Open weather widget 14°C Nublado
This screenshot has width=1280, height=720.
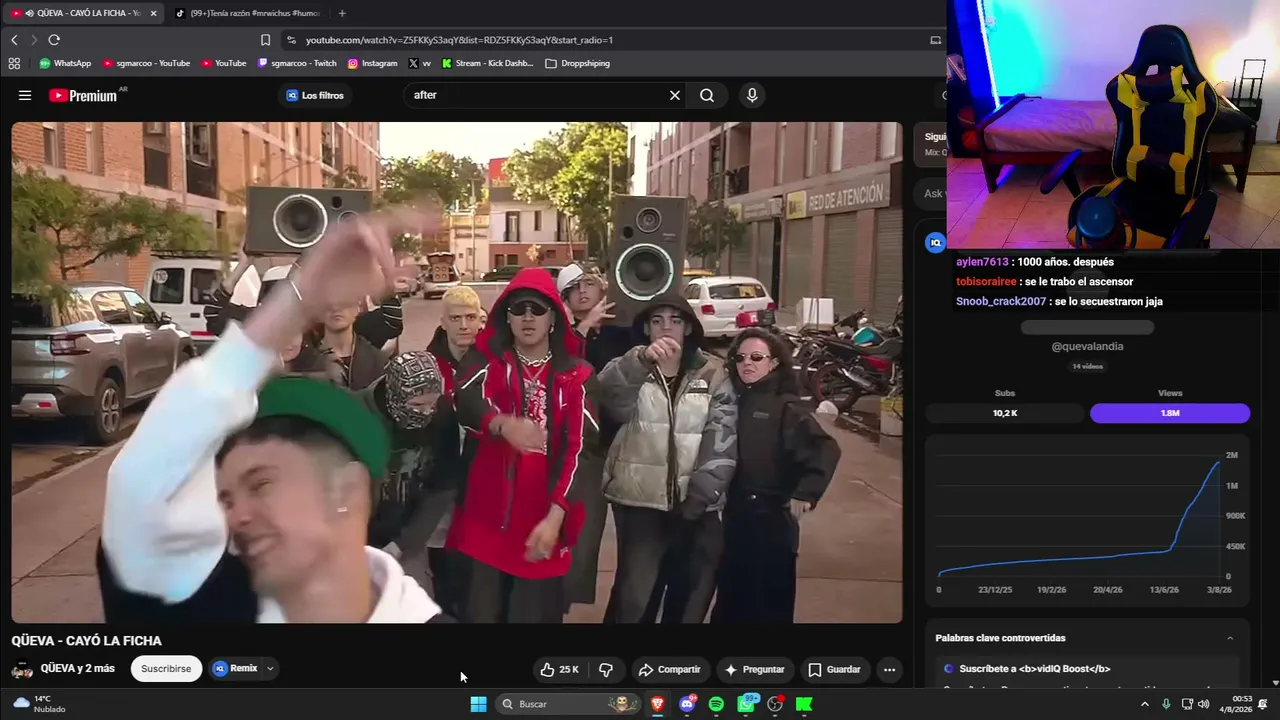[x=40, y=704]
